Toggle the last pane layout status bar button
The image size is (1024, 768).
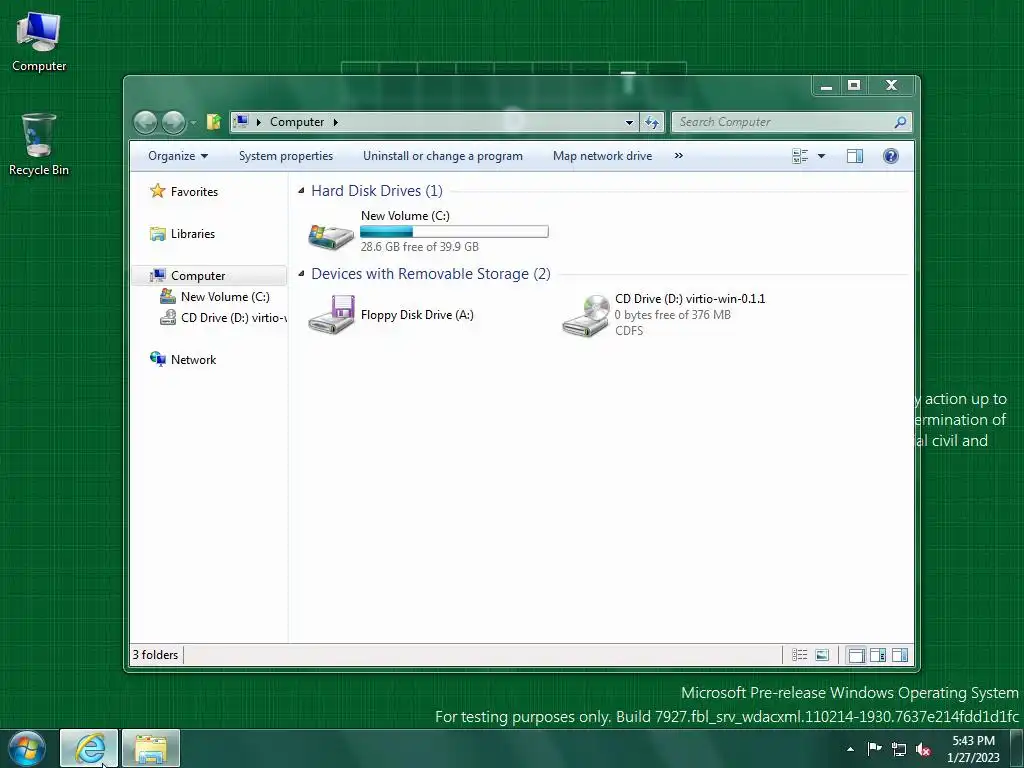tap(899, 655)
